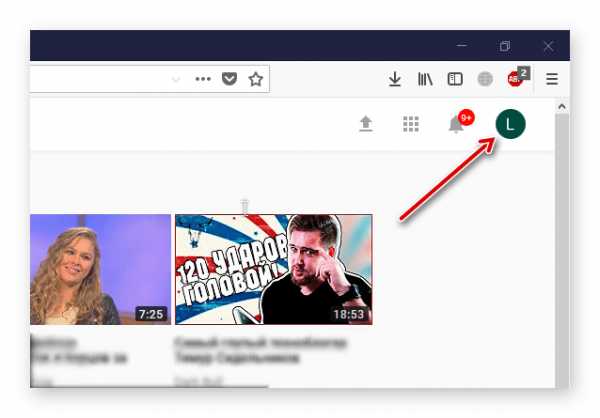Open the Firefox hamburger menu
This screenshot has width=600, height=418.
[552, 79]
